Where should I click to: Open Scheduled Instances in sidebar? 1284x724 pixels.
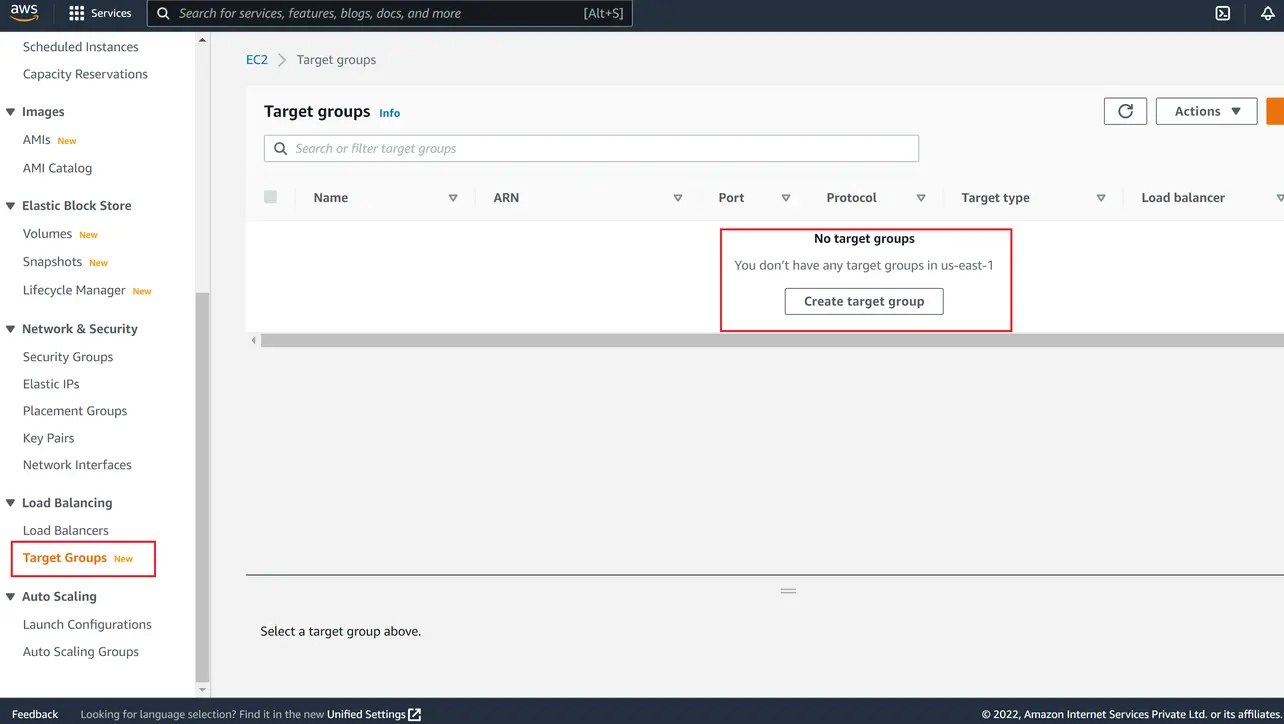(x=81, y=47)
